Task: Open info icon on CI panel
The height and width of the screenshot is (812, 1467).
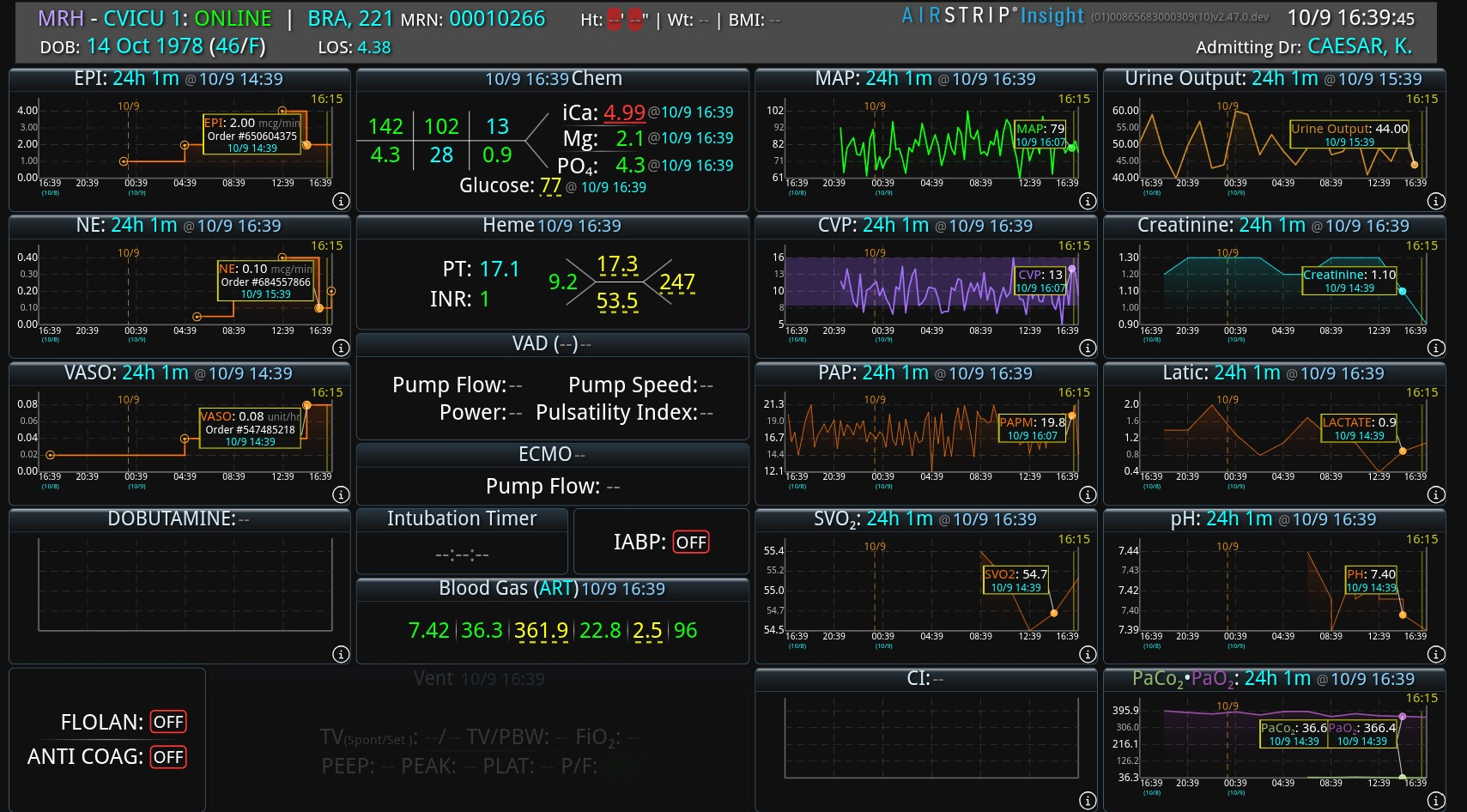Action: coord(1088,801)
